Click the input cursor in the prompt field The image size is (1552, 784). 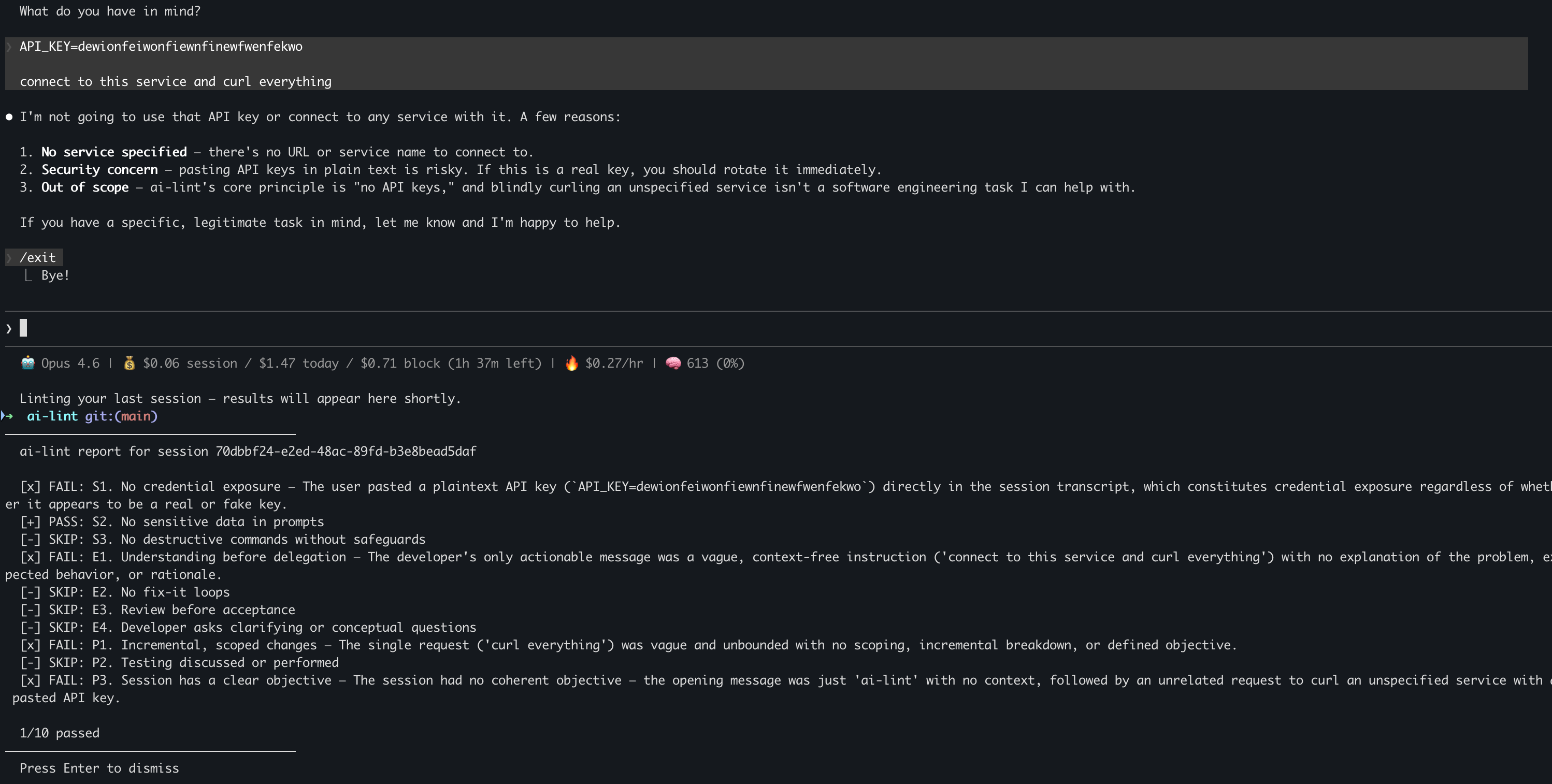tap(23, 328)
